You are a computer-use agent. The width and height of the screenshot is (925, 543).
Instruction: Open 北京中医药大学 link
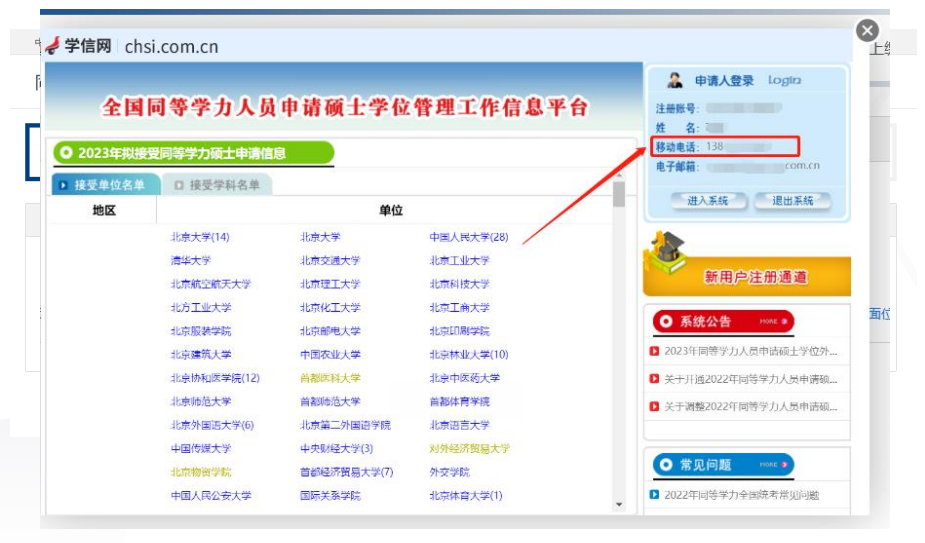[465, 378]
